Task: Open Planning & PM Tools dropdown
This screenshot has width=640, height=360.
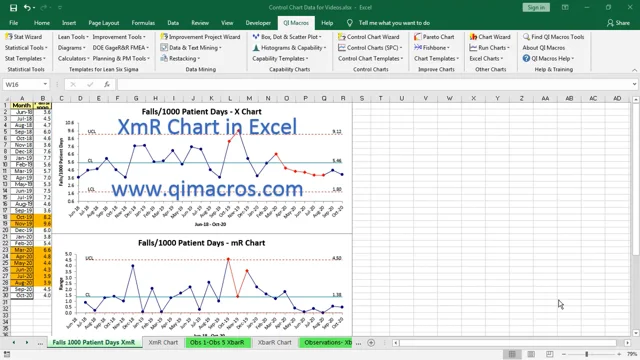Action: pos(121,58)
